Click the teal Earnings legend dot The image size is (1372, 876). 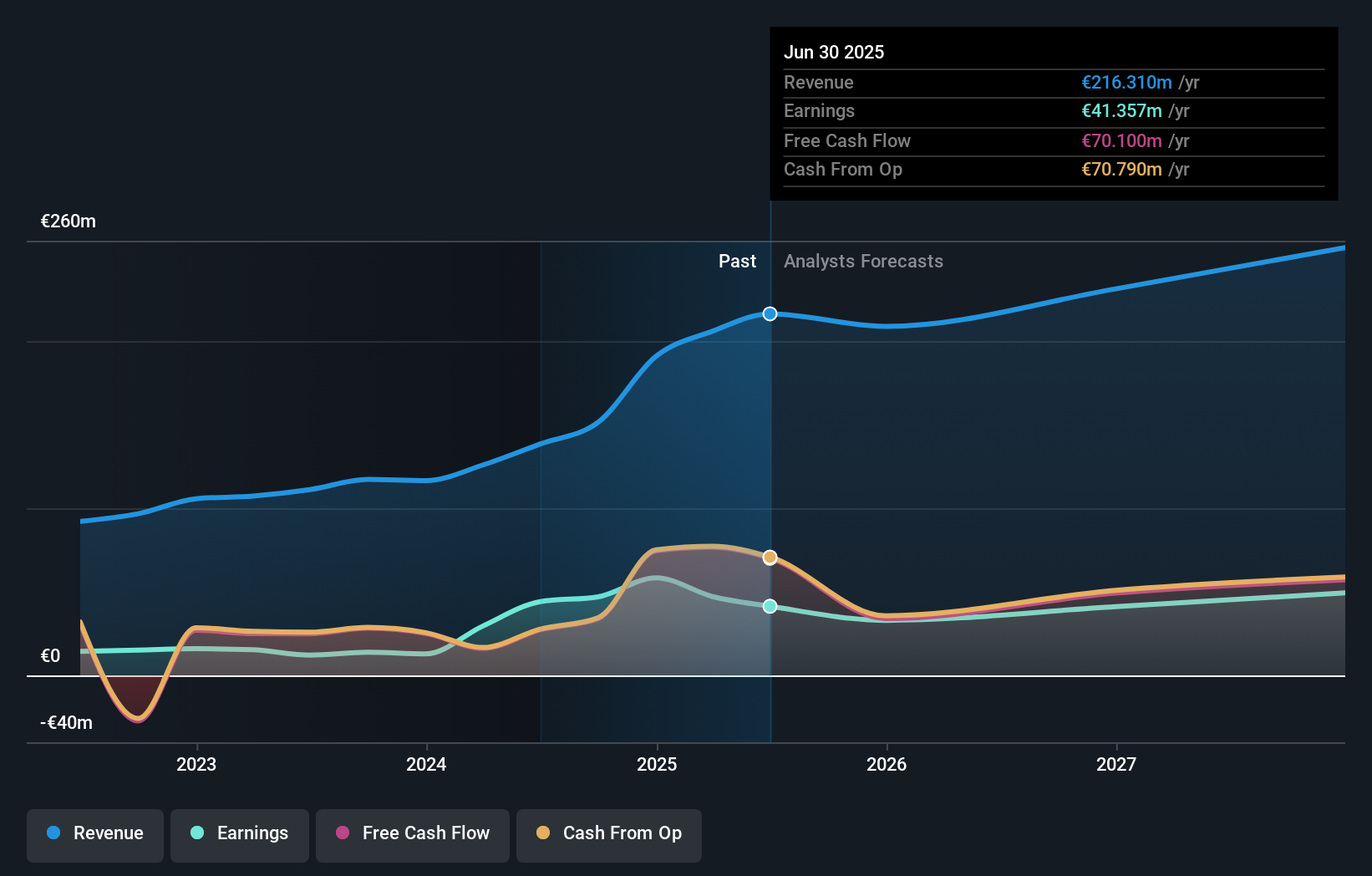pyautogui.click(x=197, y=833)
